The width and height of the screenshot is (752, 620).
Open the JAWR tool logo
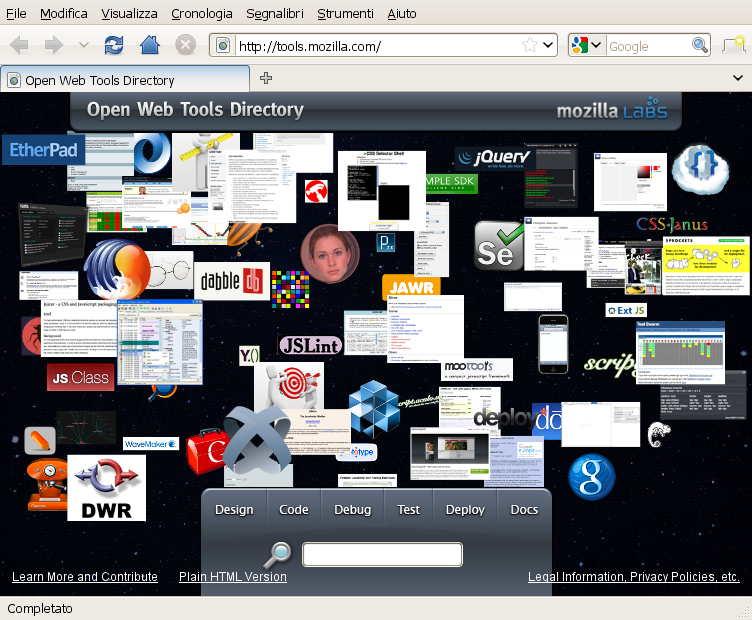pyautogui.click(x=411, y=286)
